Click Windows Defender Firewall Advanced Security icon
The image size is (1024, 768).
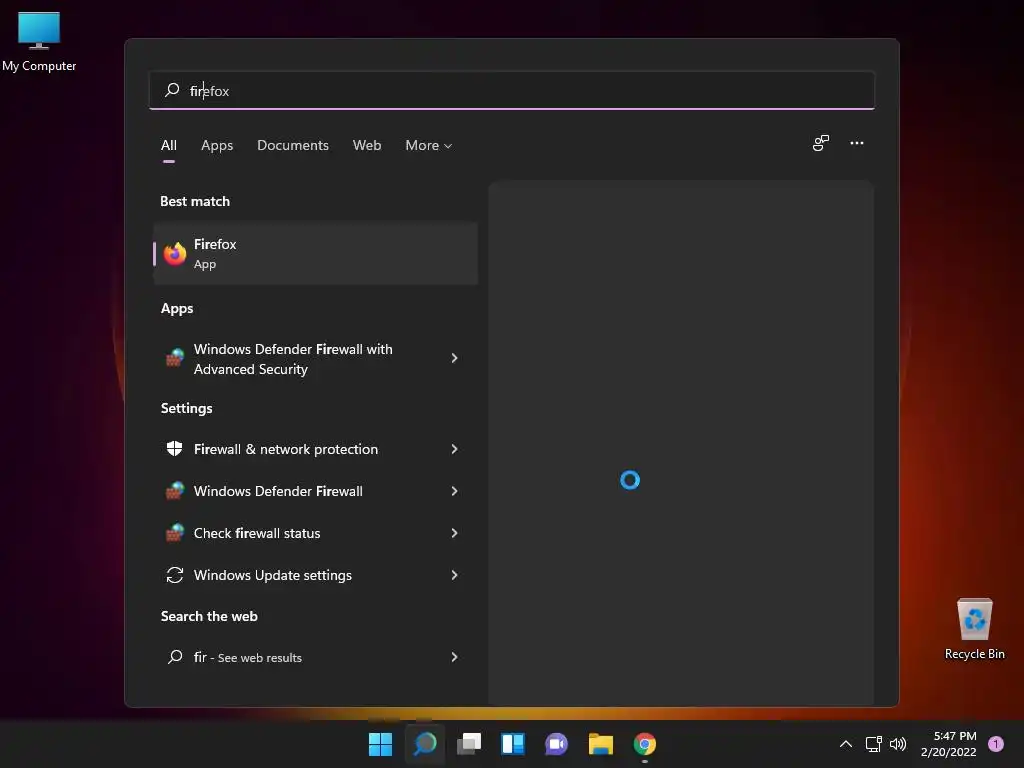tap(174, 358)
